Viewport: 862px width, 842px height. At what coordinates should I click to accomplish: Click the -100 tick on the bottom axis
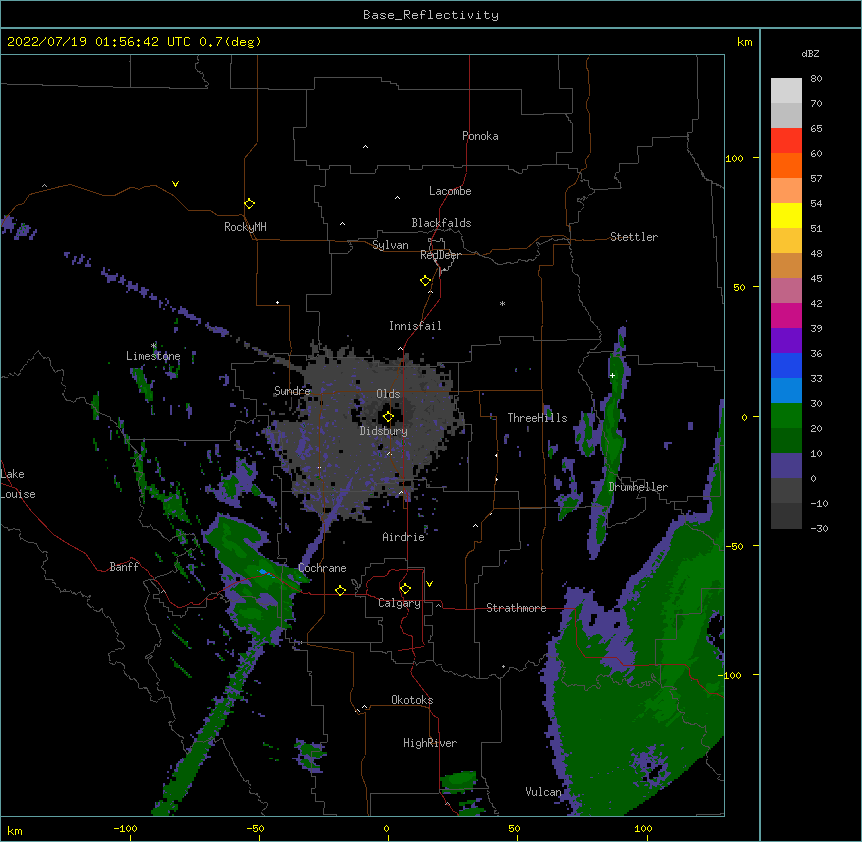[x=125, y=829]
